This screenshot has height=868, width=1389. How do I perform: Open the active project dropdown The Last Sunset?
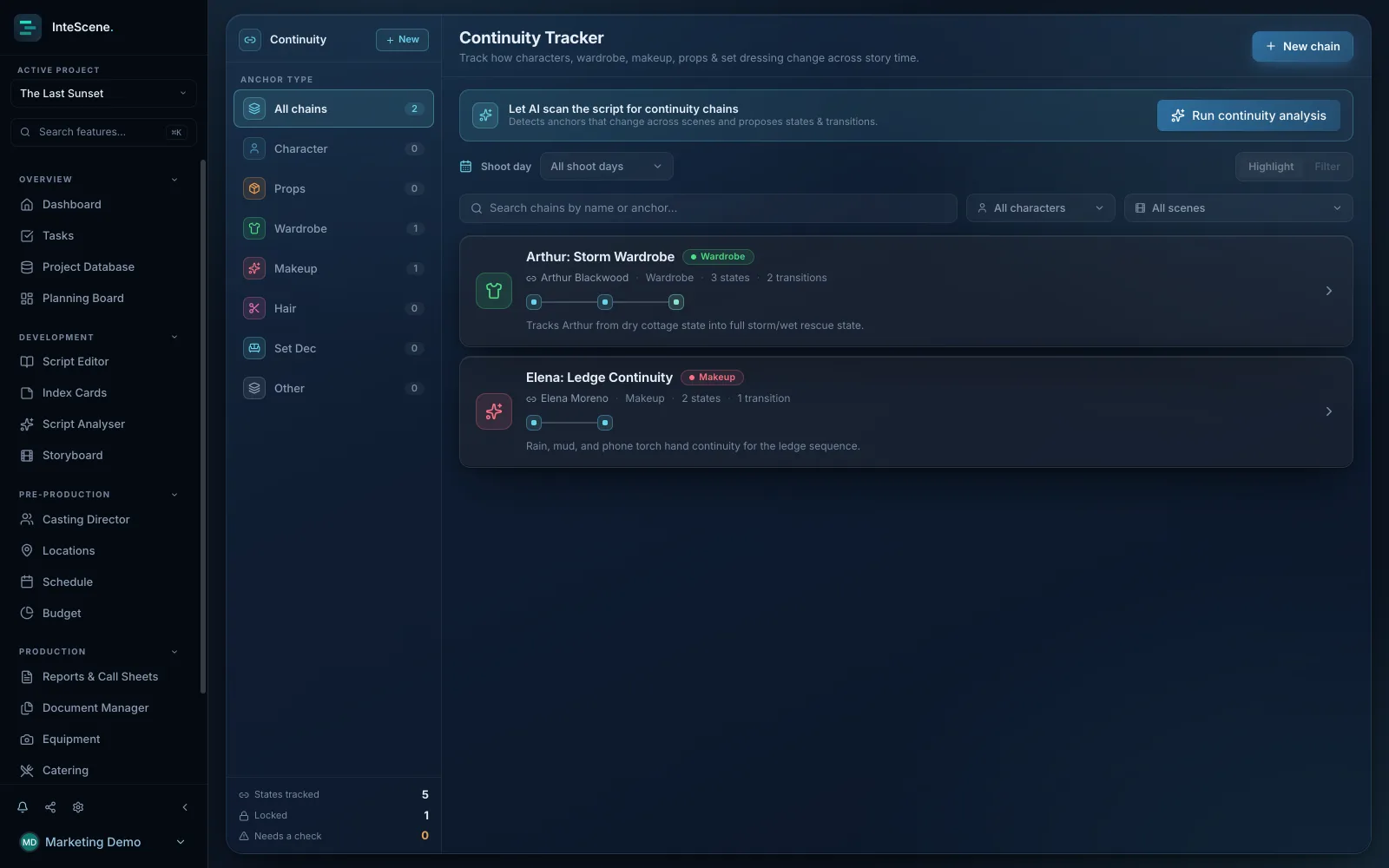pos(103,93)
